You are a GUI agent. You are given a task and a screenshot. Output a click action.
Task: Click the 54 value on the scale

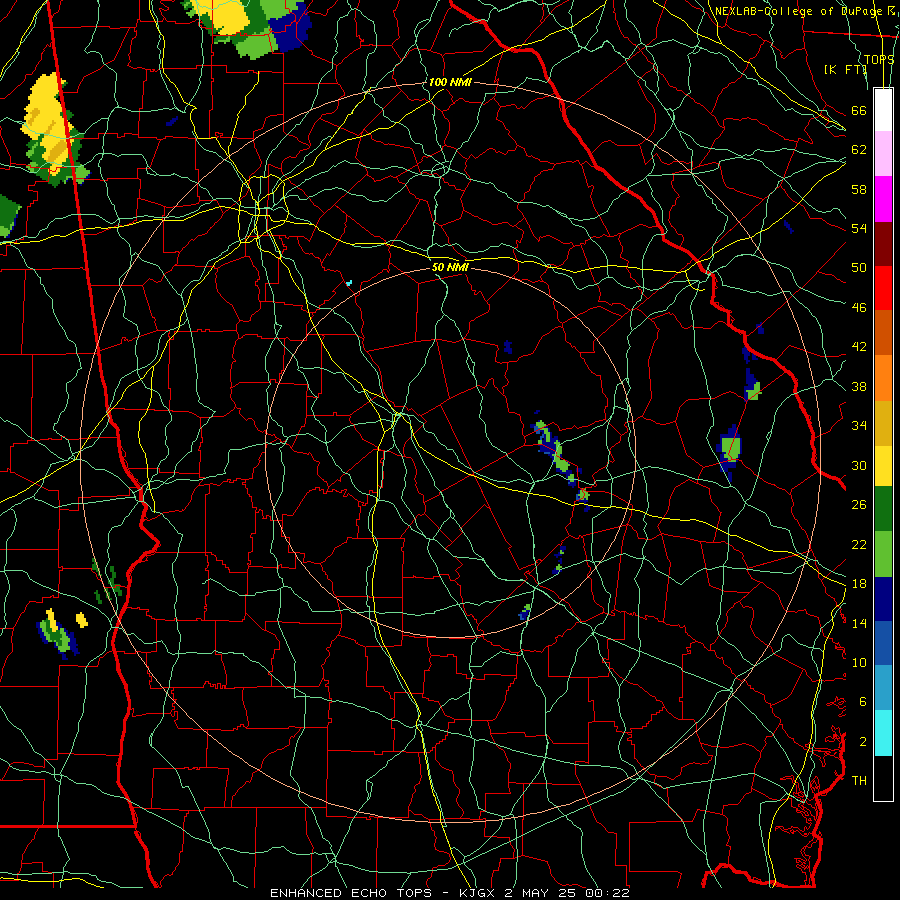859,228
